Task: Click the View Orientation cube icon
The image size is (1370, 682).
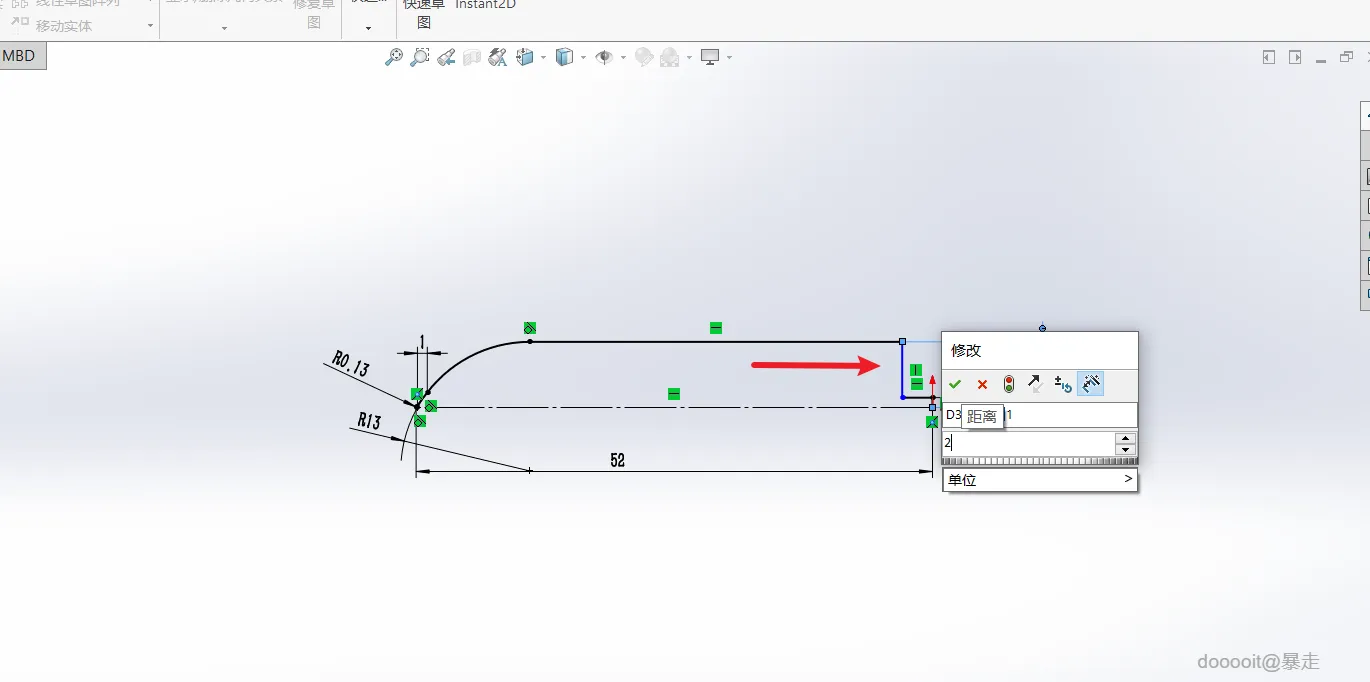Action: (525, 57)
